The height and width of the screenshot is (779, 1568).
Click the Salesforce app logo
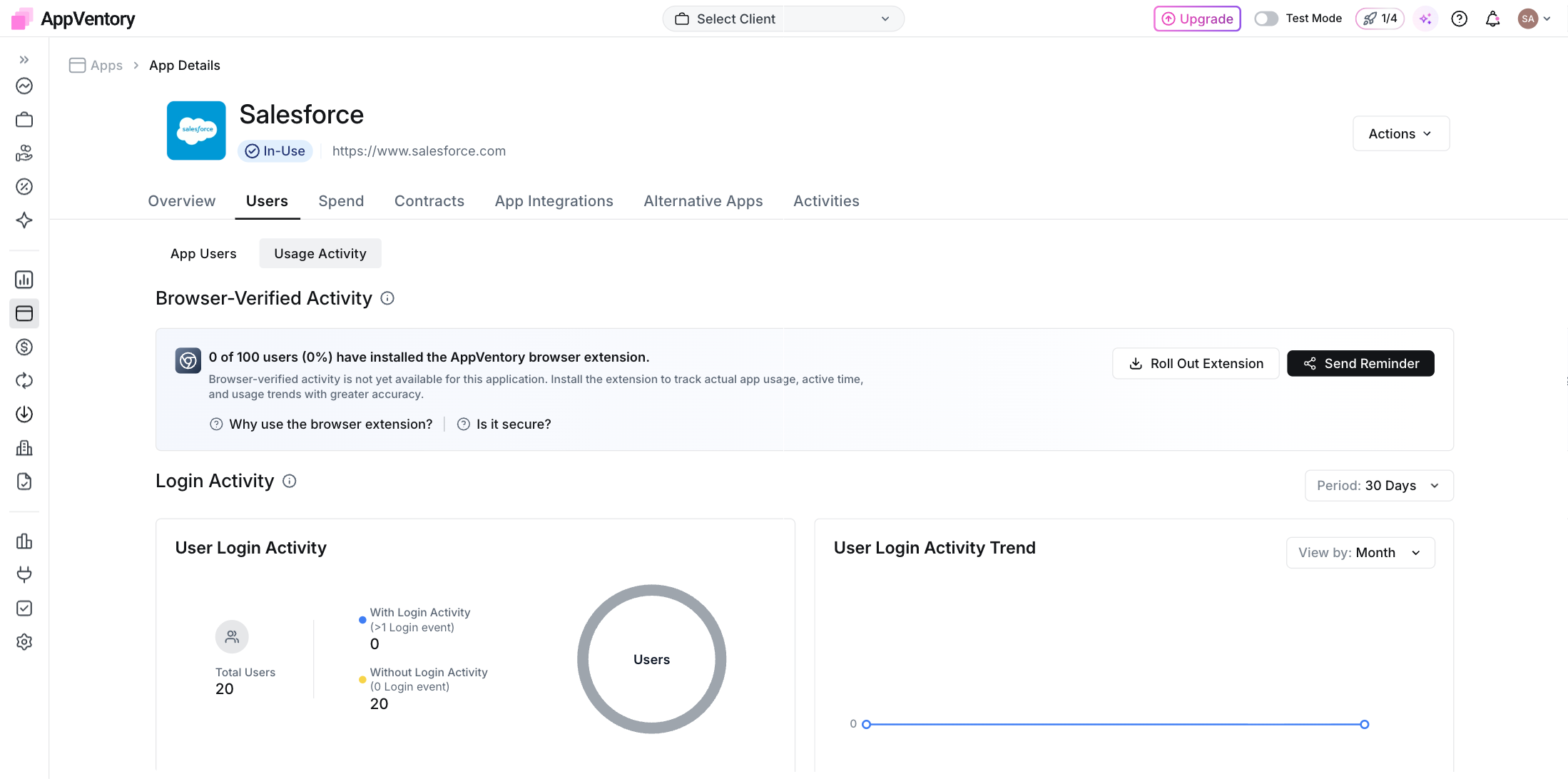pyautogui.click(x=196, y=131)
